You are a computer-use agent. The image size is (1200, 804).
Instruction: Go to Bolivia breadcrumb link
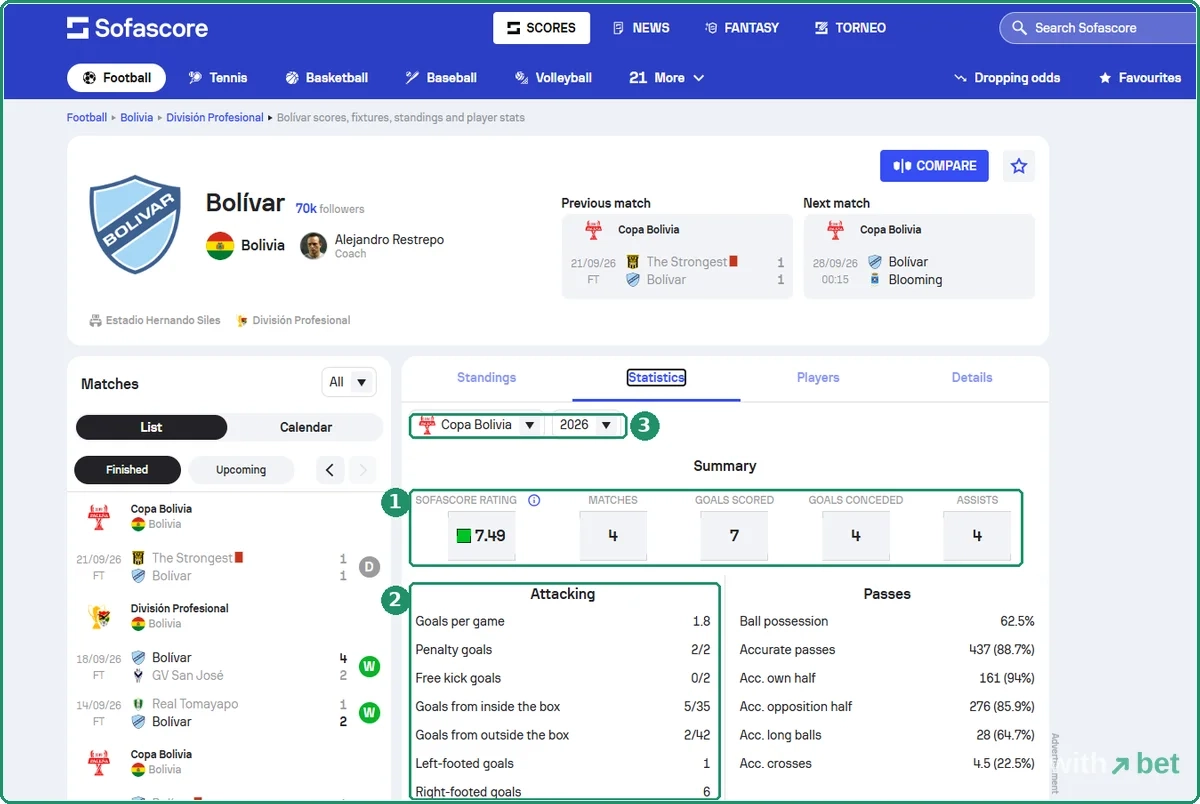pos(137,118)
